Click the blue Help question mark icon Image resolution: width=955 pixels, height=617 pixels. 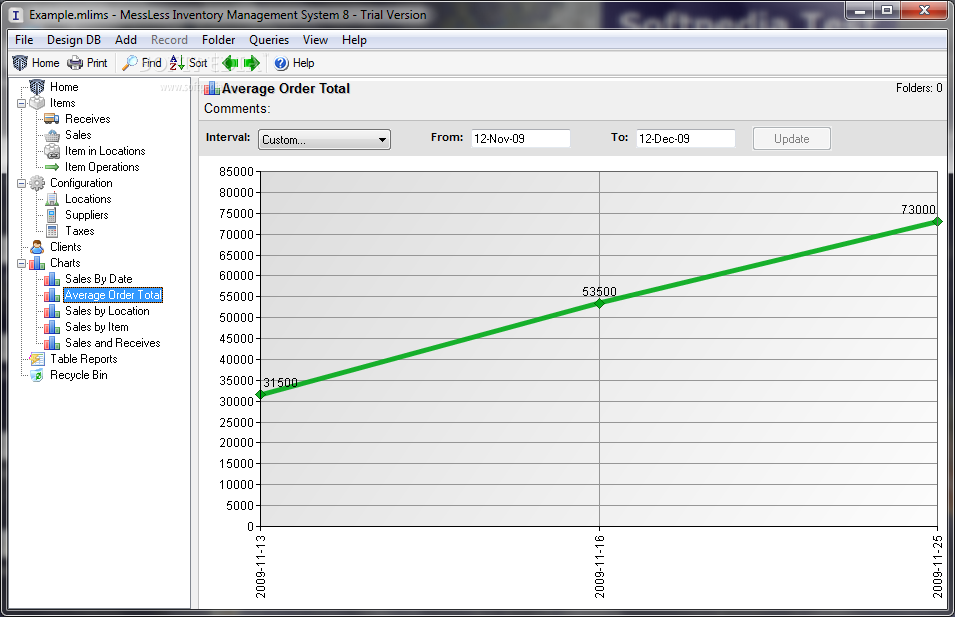point(281,63)
